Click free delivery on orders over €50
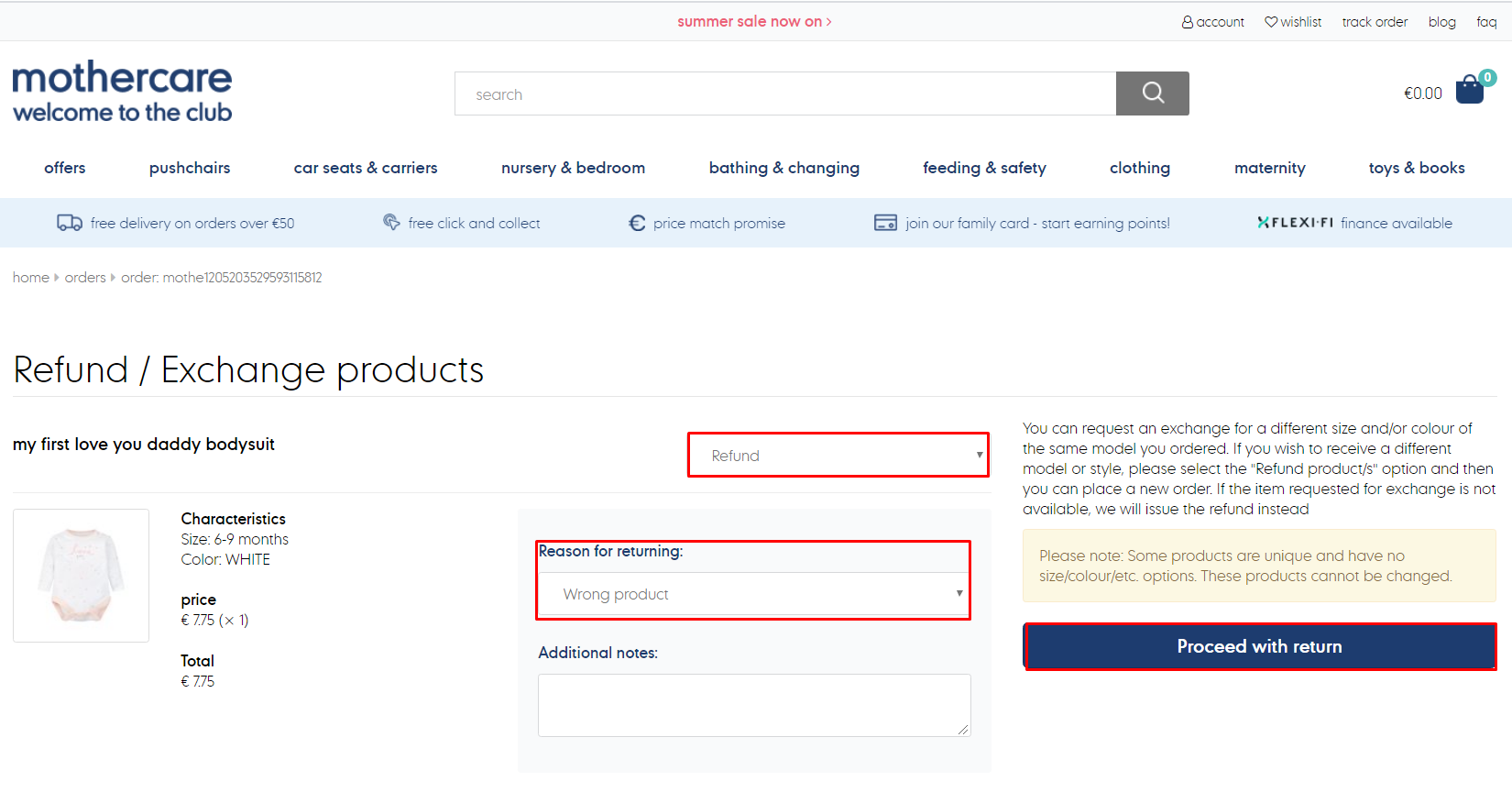This screenshot has width=1512, height=803. pos(192,223)
